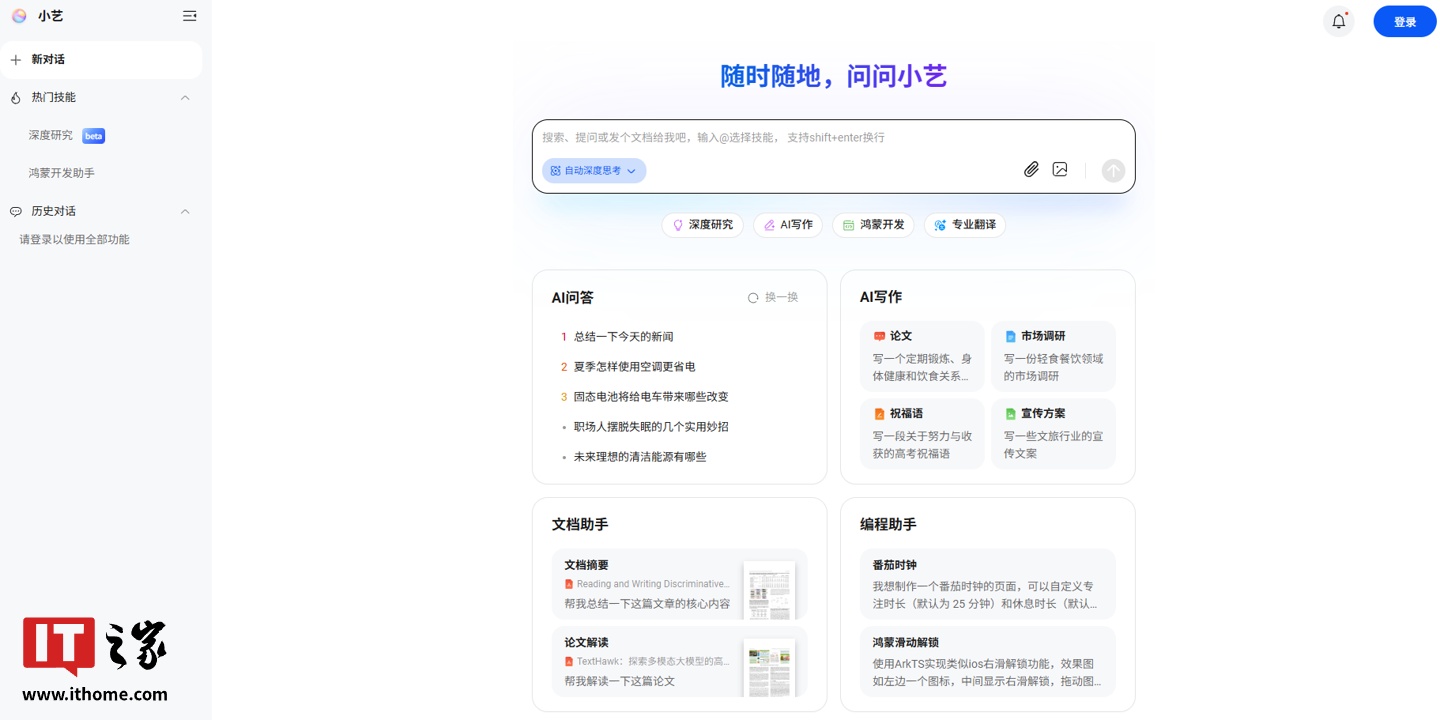Viewport: 1440px width, 720px height.
Task: Open the attachment paperclip icon
Action: 1032,169
